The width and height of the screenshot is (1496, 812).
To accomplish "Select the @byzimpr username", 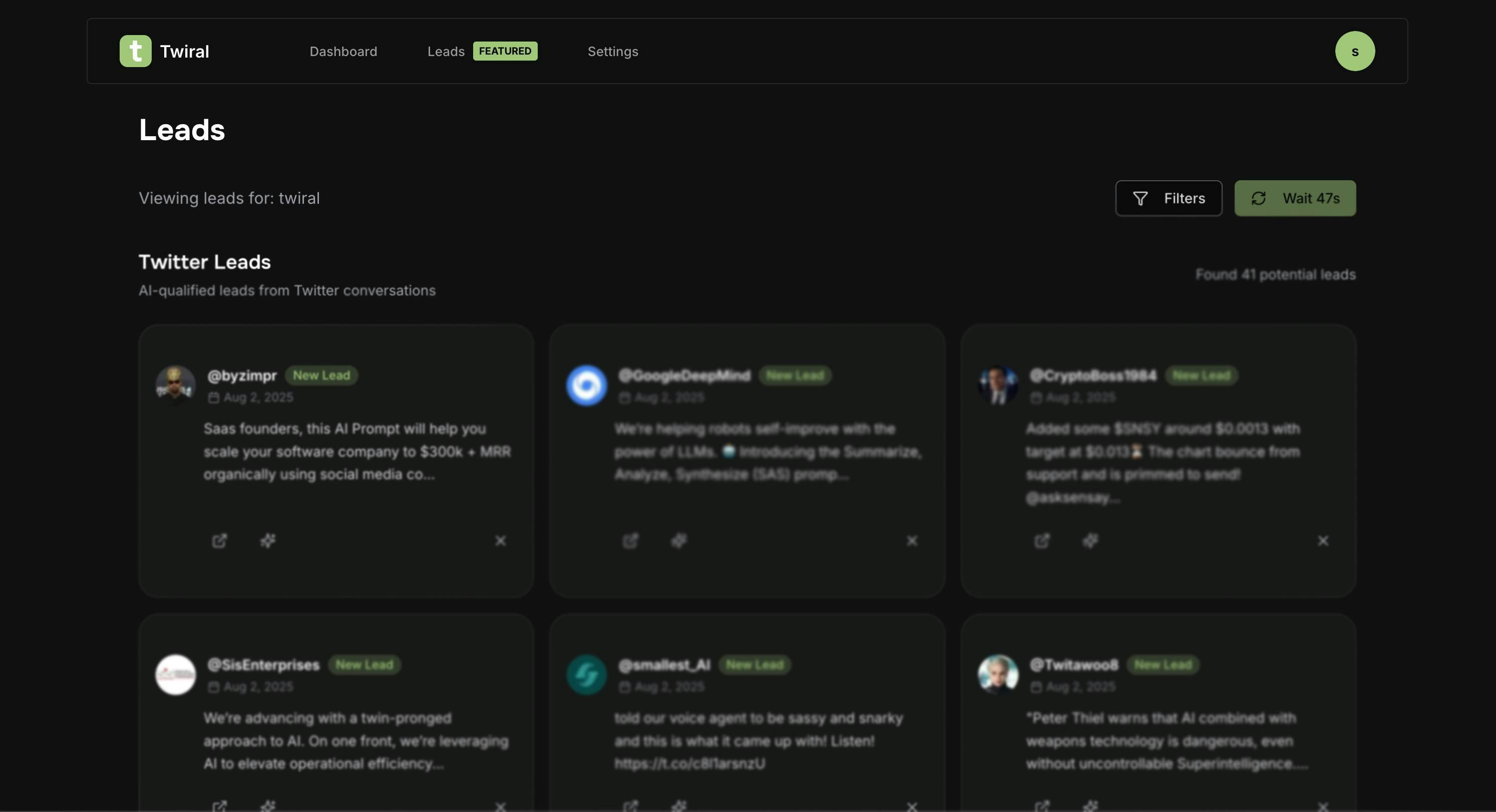I will (242, 376).
